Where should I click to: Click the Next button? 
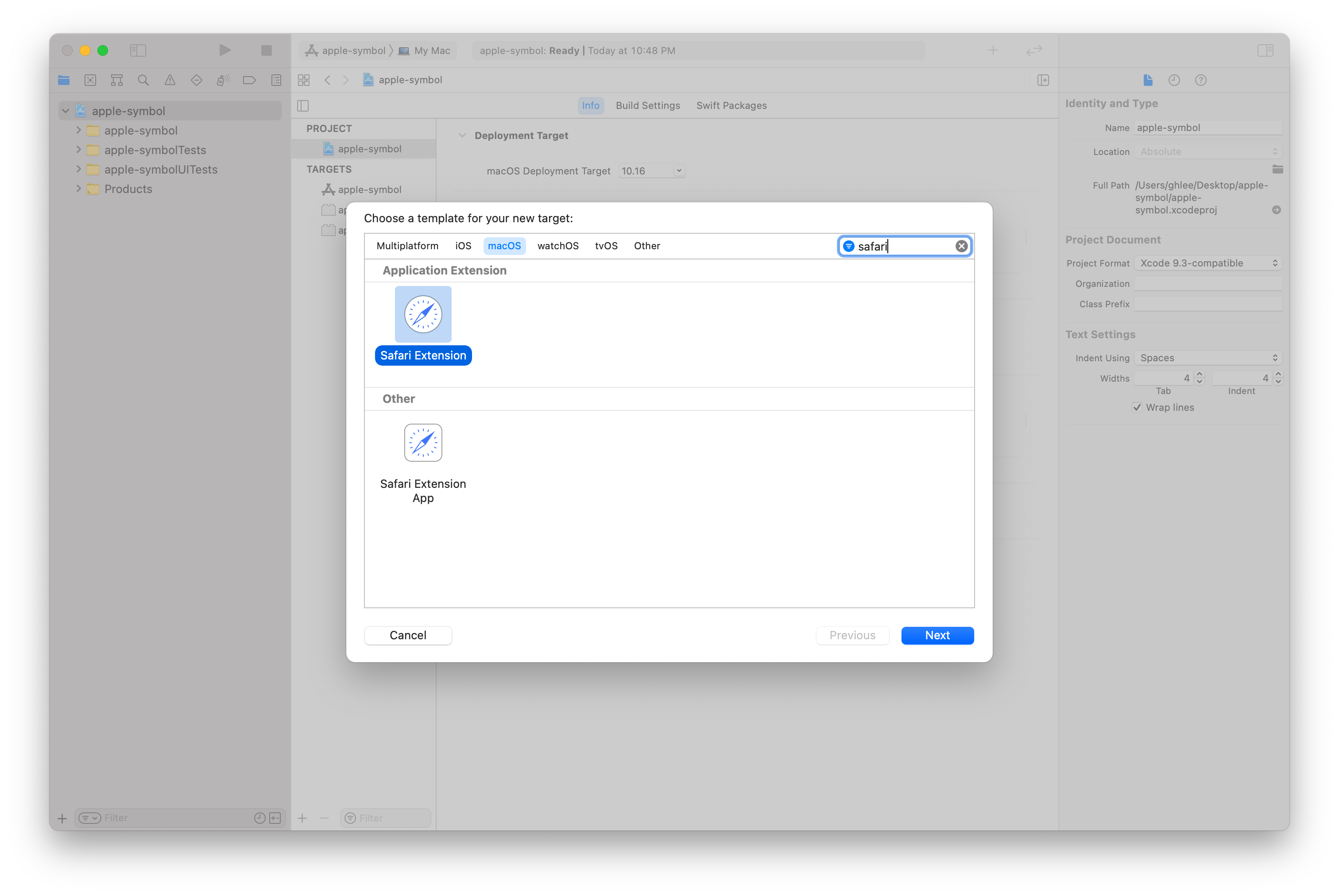937,635
